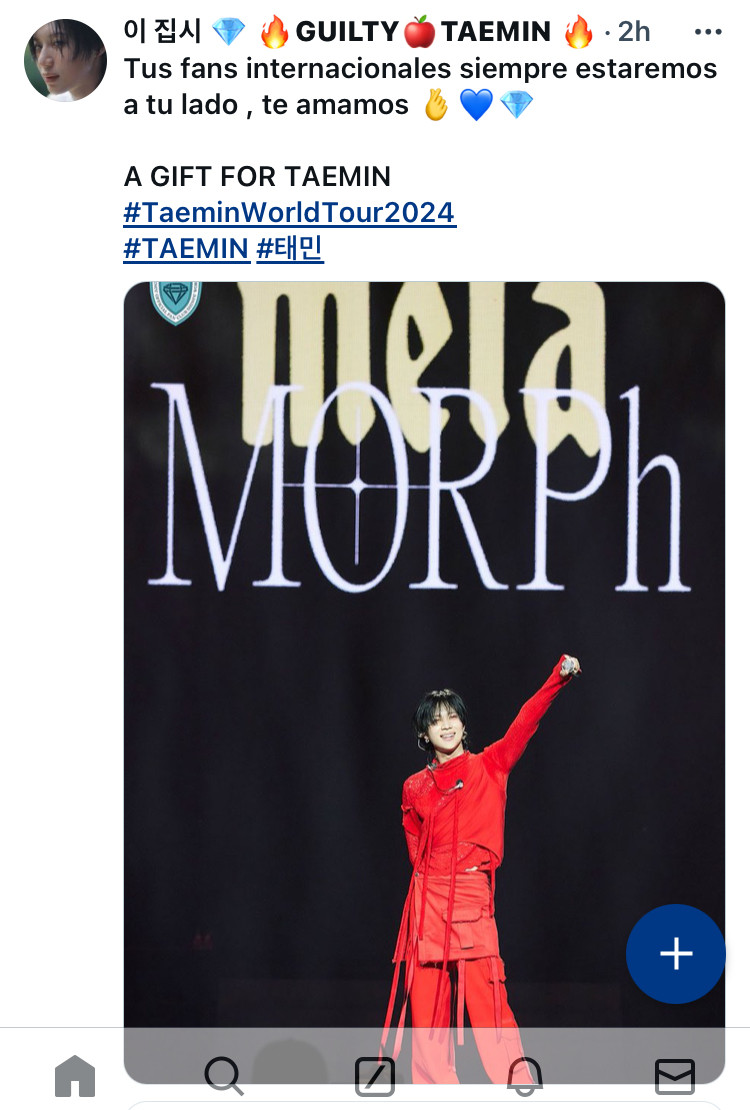This screenshot has width=750, height=1110.
Task: Tap the teal shield diamond badge on photo
Action: [176, 302]
